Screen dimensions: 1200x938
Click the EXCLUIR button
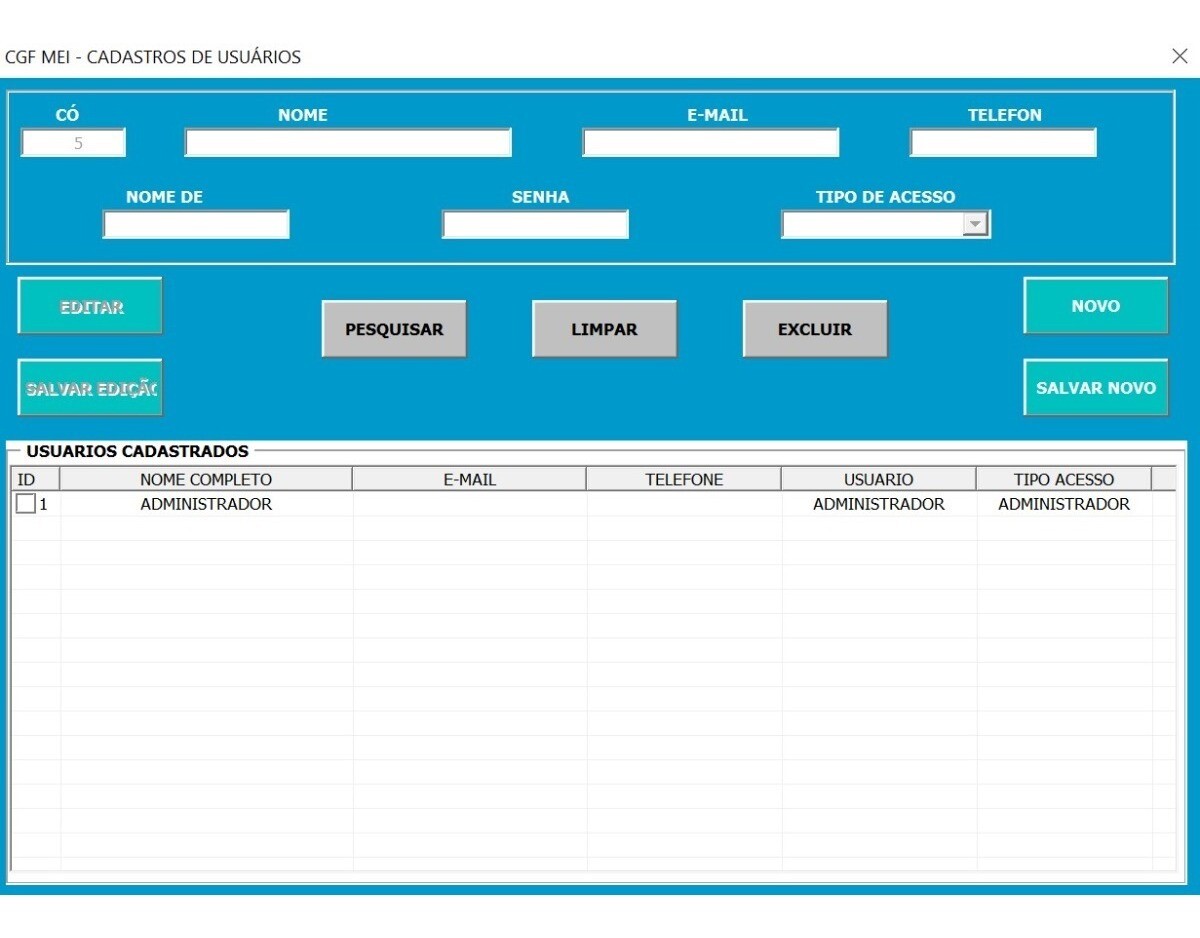click(815, 329)
